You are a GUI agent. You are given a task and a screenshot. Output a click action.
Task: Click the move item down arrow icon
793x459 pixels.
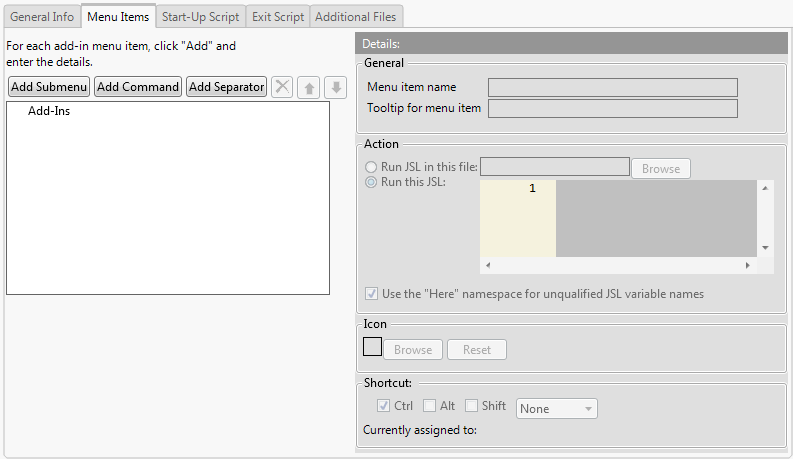pyautogui.click(x=335, y=87)
